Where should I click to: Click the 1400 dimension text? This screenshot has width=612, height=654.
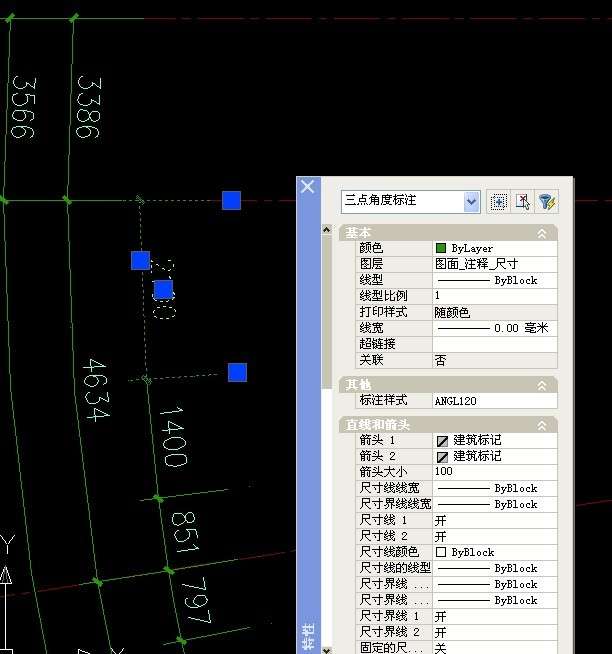[174, 436]
